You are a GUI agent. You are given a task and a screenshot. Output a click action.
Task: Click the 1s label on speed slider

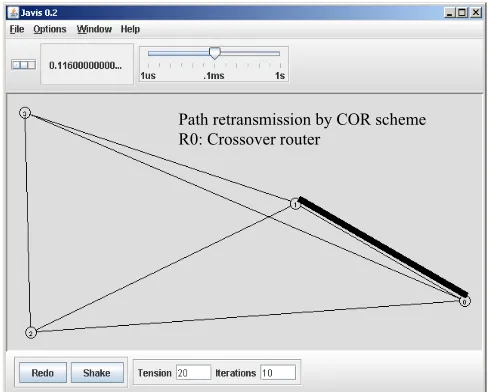pos(280,76)
